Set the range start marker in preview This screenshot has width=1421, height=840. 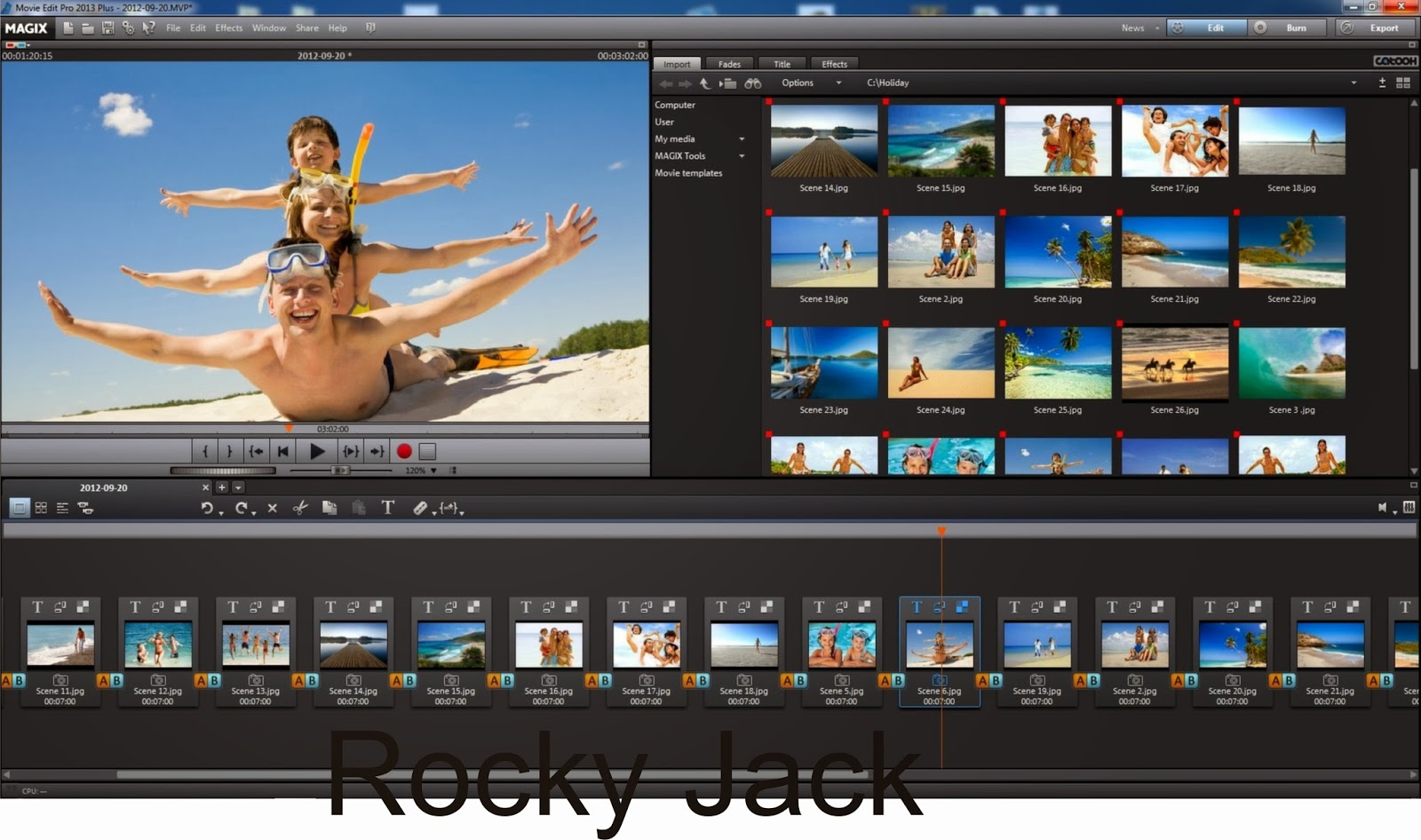click(x=205, y=451)
